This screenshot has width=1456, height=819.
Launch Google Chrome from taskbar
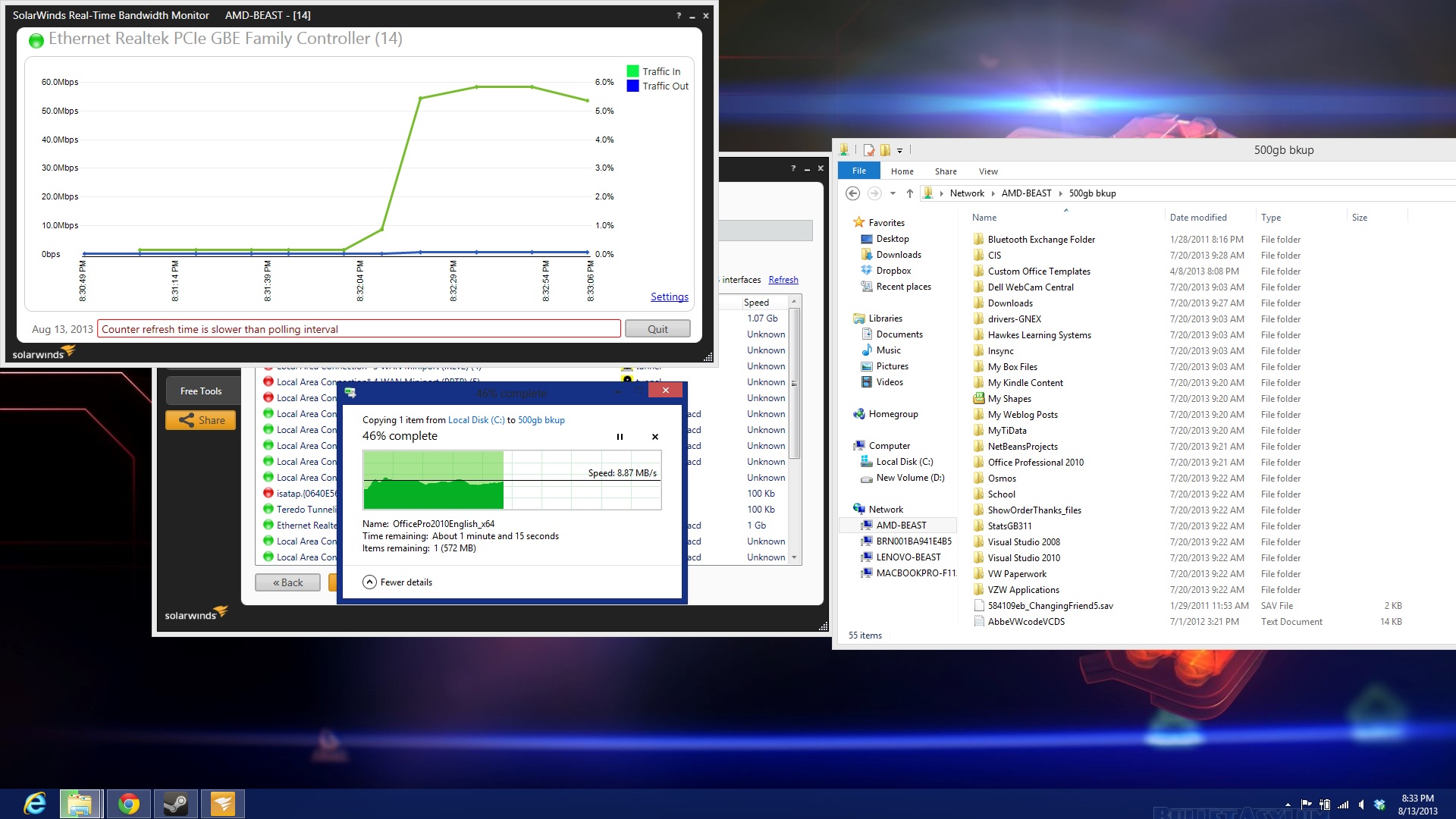coord(129,803)
